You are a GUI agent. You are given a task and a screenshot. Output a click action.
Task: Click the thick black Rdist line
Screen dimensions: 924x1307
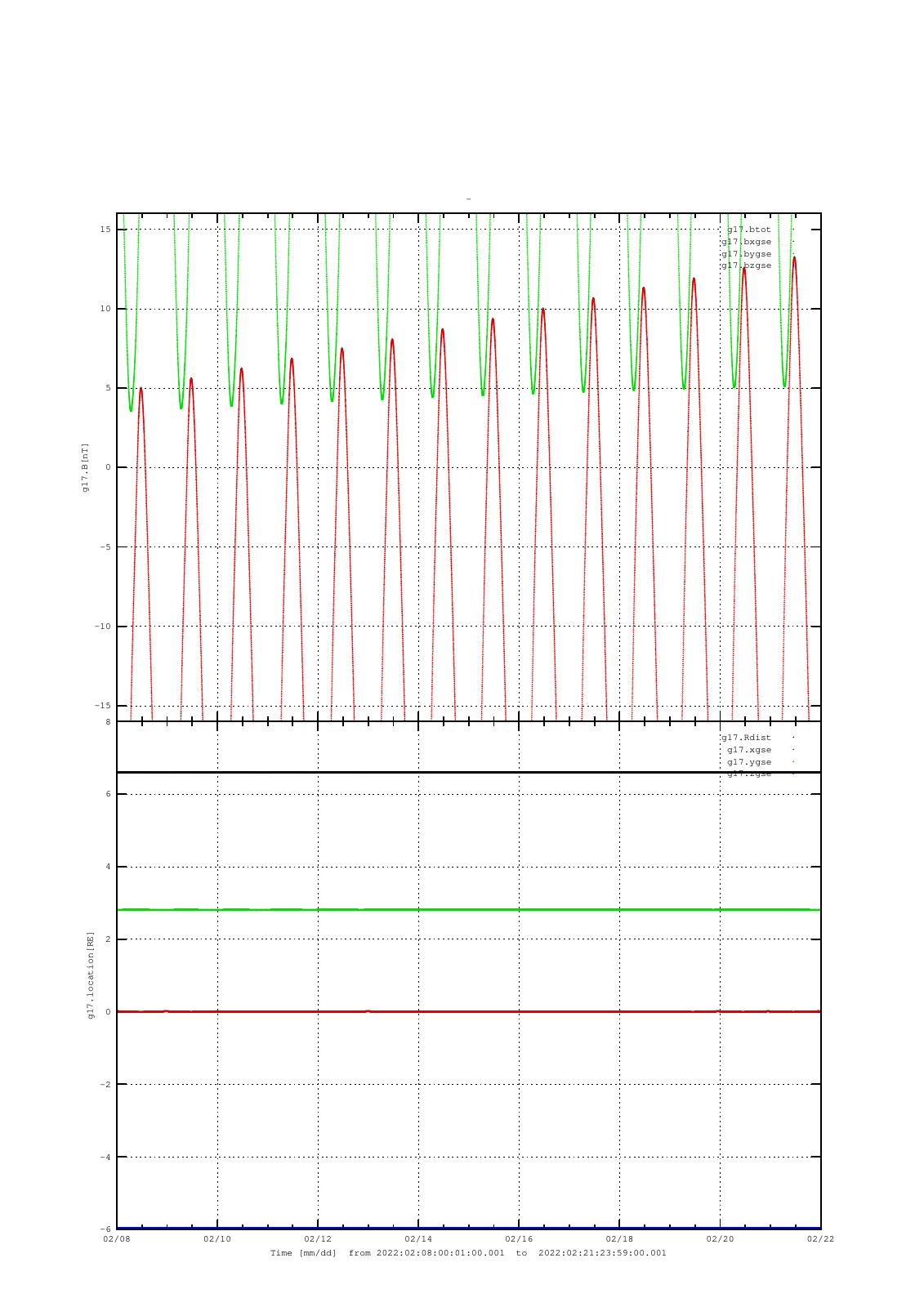pyautogui.click(x=468, y=772)
